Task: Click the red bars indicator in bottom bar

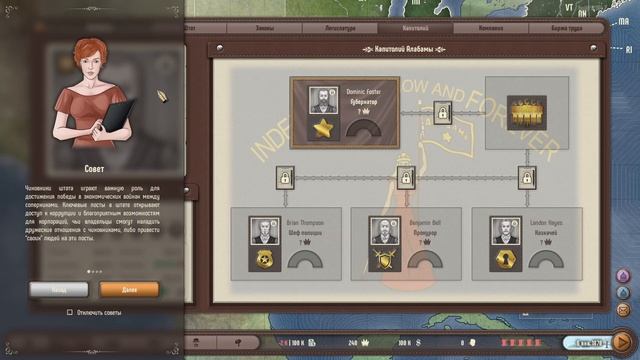Action: [521, 343]
